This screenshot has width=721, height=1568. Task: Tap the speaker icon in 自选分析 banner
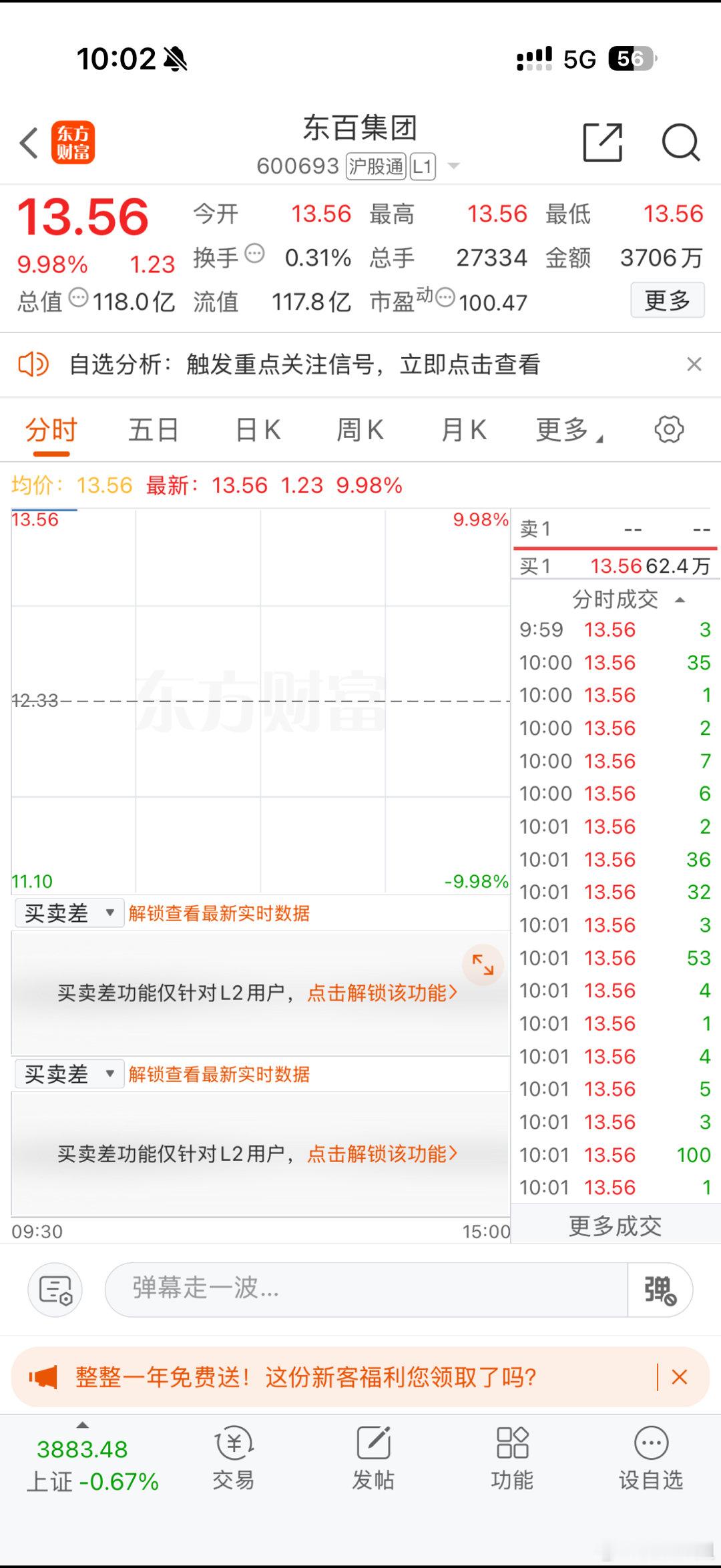33,364
